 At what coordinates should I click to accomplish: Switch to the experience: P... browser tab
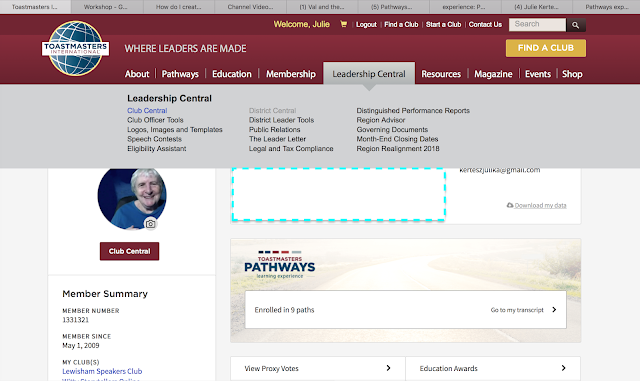point(464,7)
